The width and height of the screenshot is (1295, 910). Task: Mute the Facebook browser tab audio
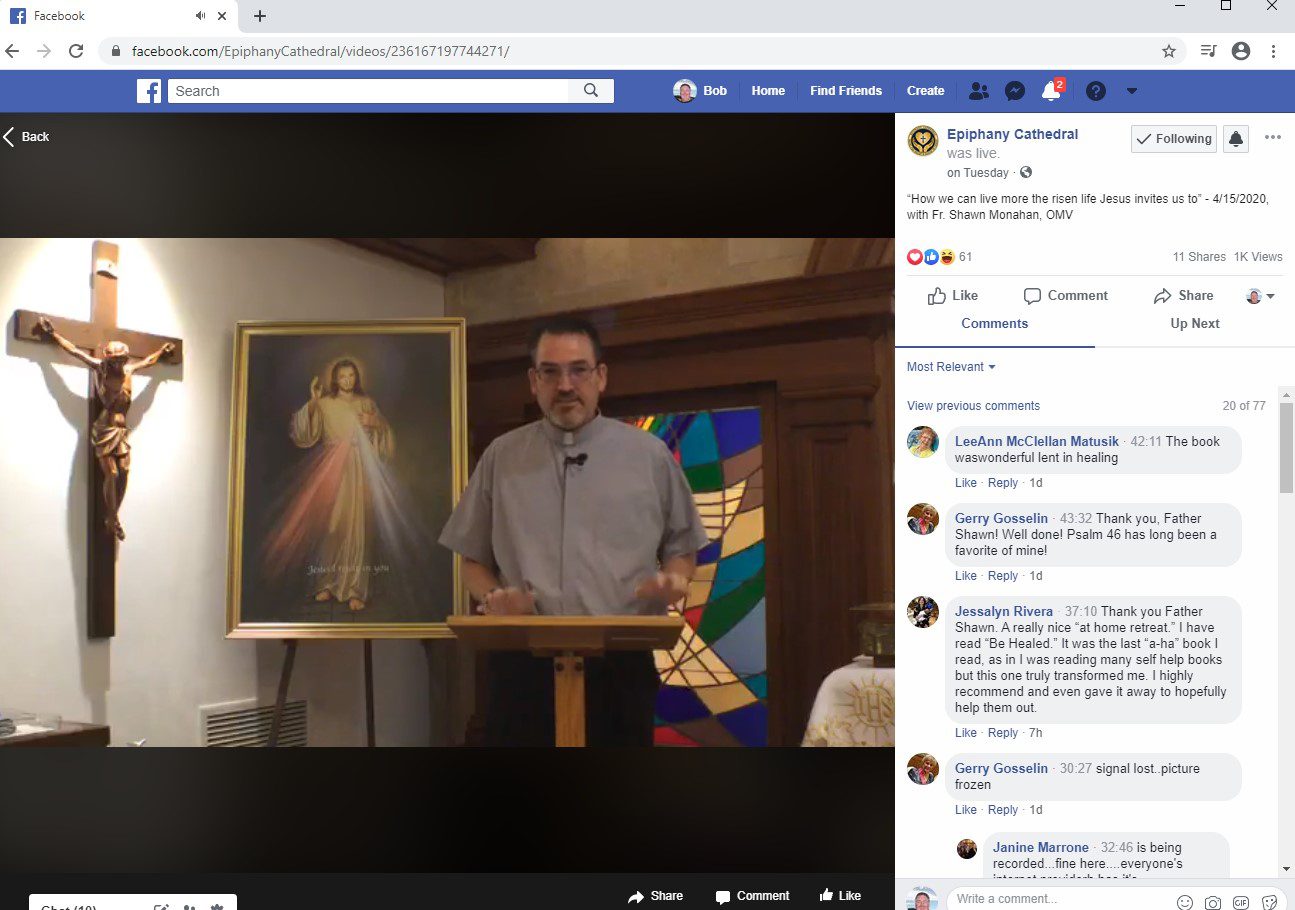(x=200, y=16)
